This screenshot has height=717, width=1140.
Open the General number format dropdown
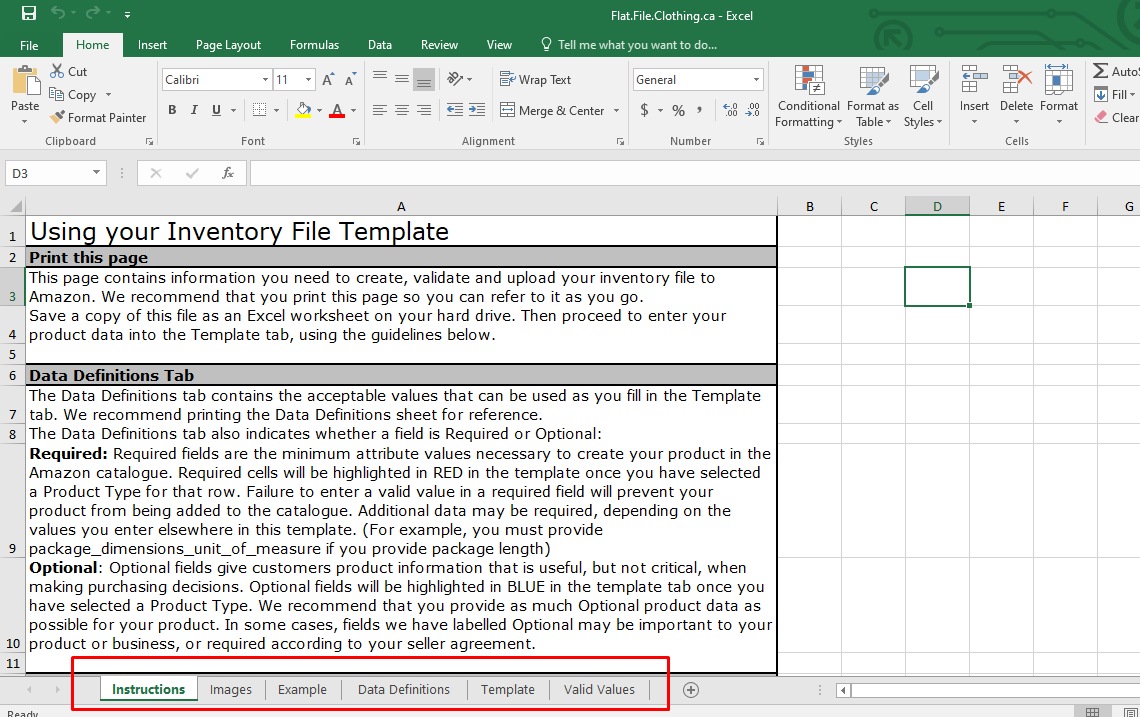coord(756,80)
